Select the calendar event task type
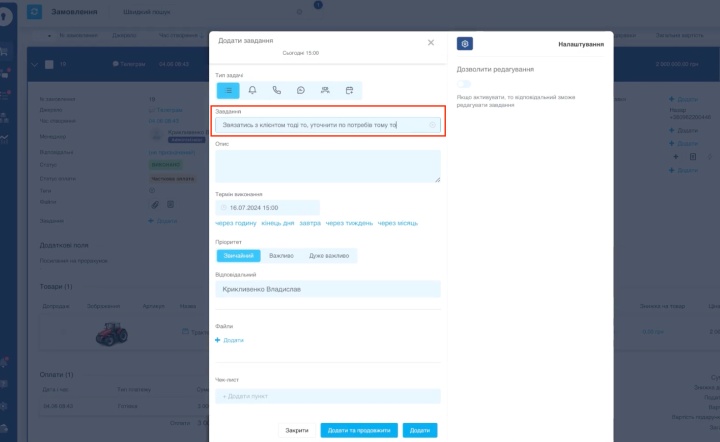This screenshot has height=442, width=720. point(349,90)
